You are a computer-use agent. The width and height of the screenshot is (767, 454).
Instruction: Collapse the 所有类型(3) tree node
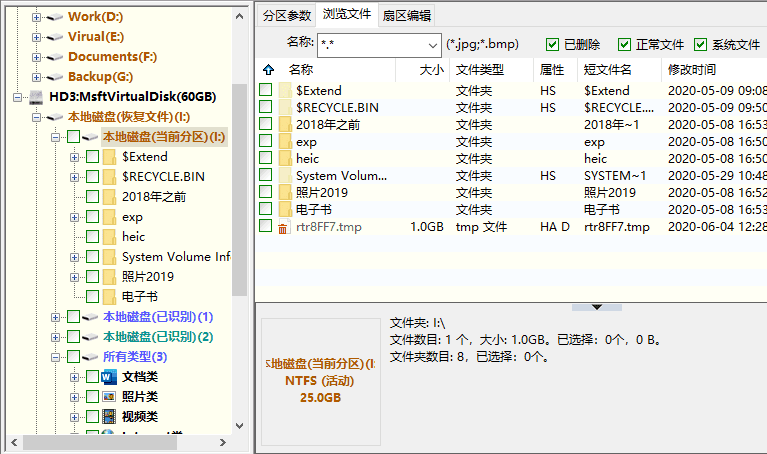[x=56, y=357]
